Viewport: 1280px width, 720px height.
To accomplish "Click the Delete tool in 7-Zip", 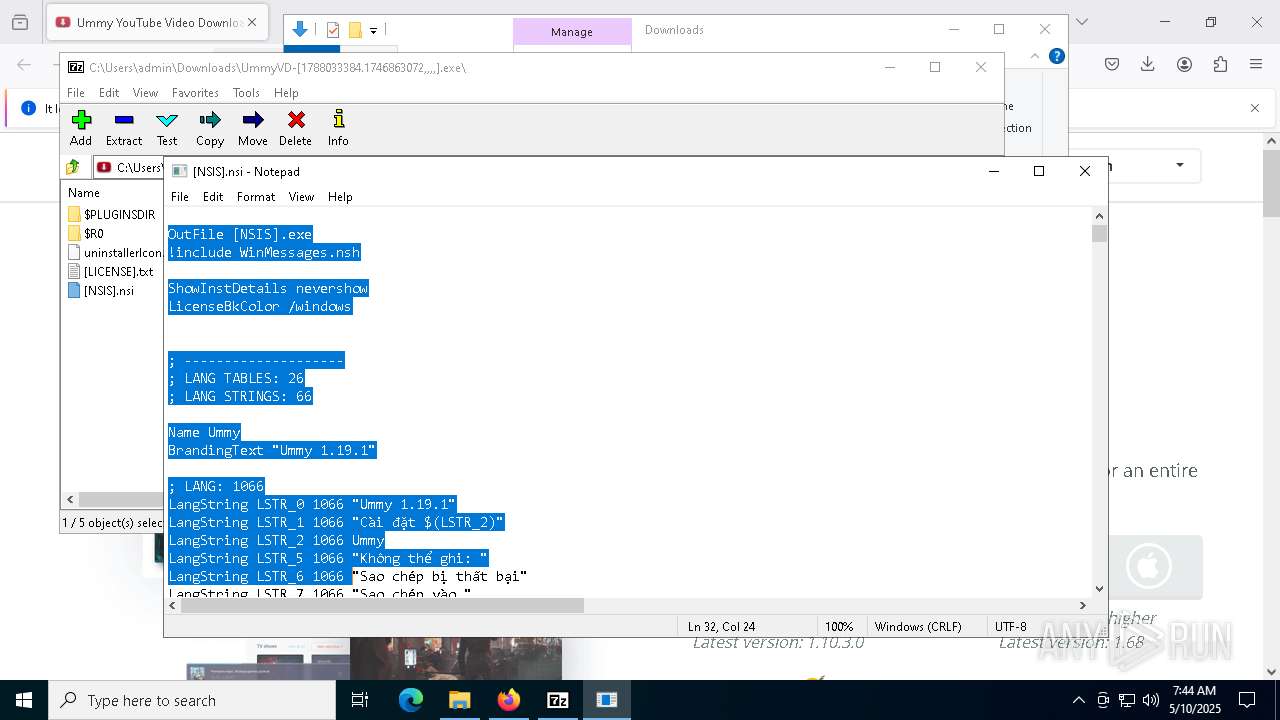I will click(296, 128).
